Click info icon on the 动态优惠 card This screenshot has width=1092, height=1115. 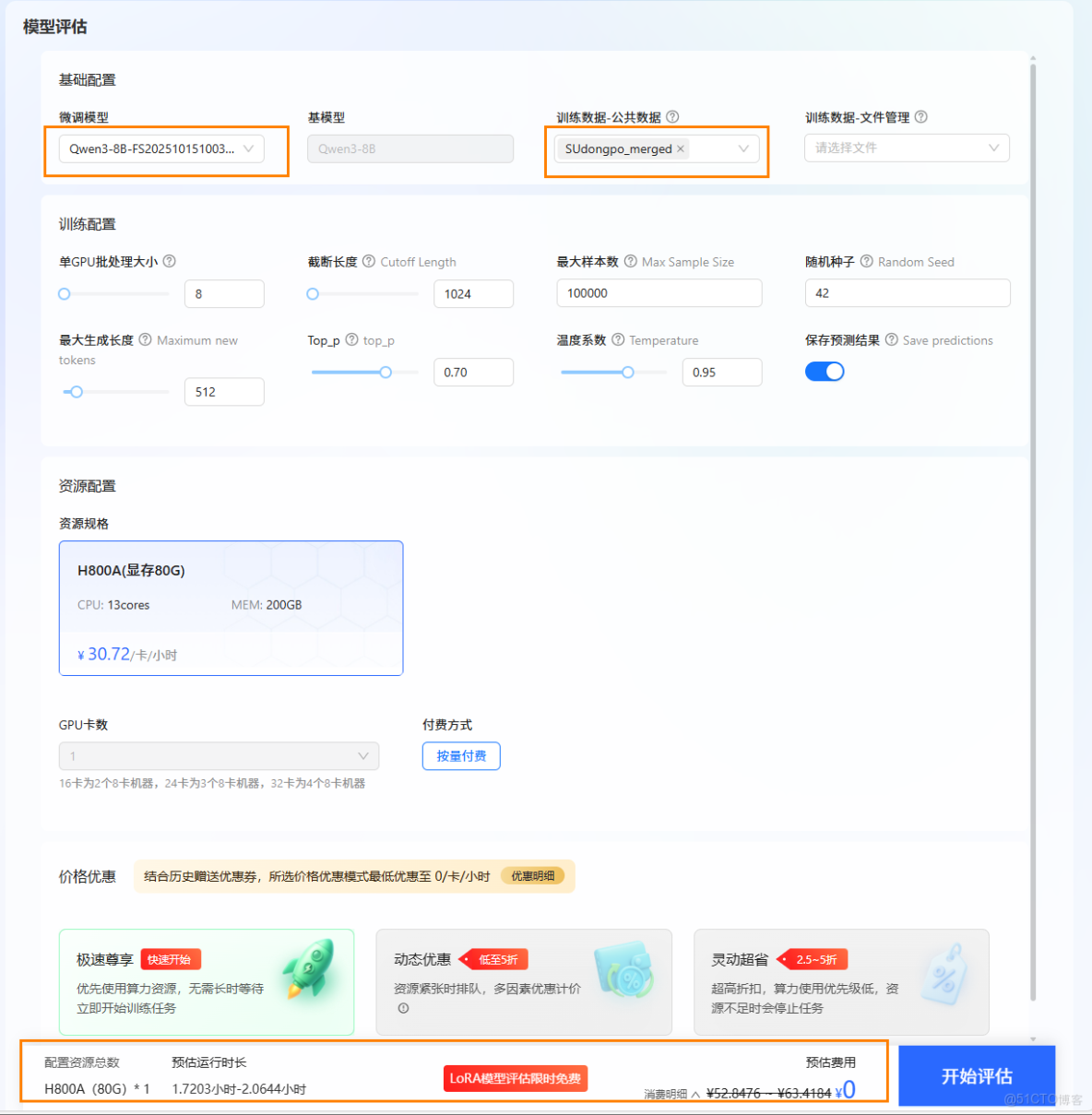coord(402,1008)
